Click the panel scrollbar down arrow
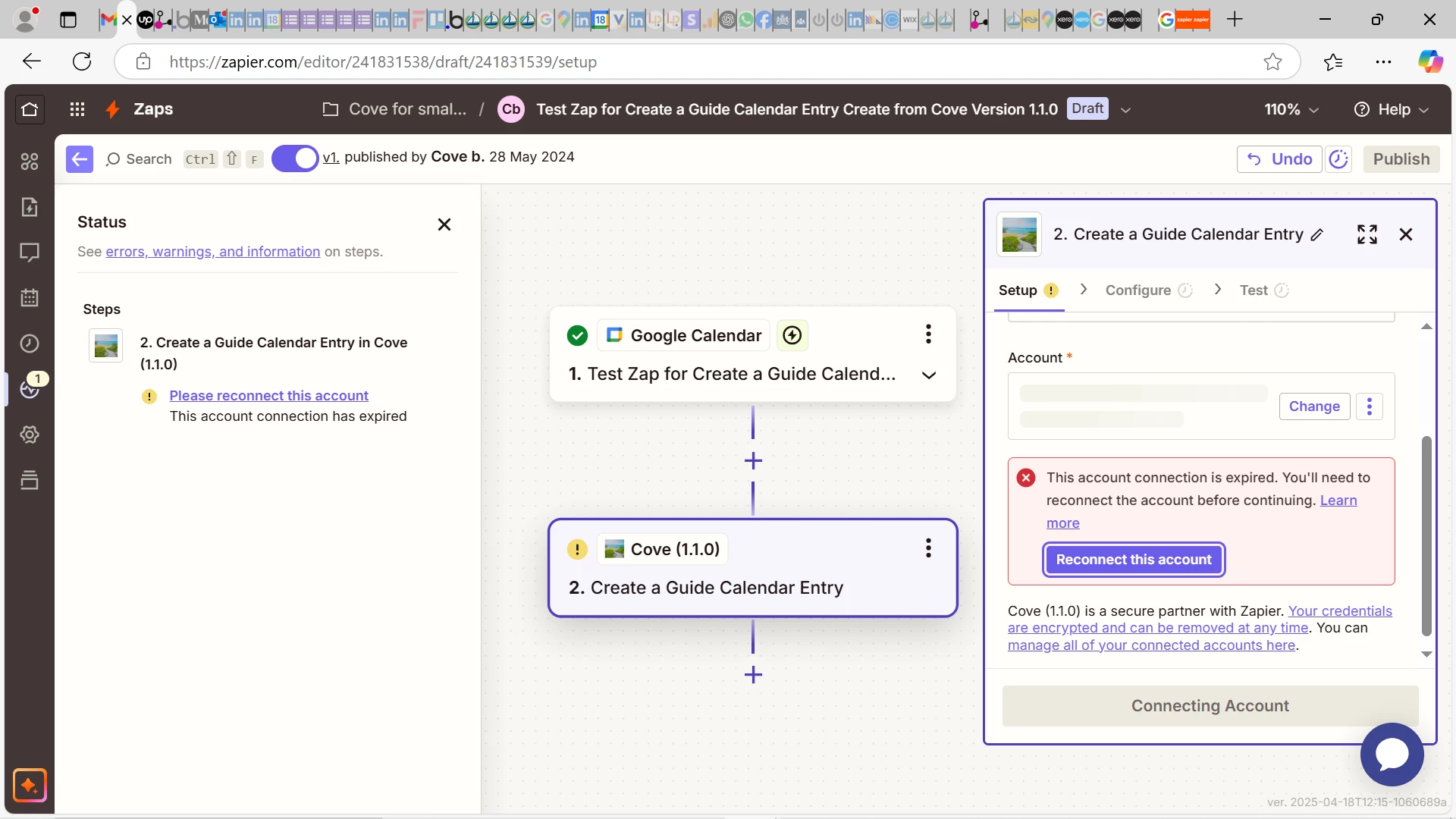Image resolution: width=1456 pixels, height=819 pixels. tap(1426, 654)
